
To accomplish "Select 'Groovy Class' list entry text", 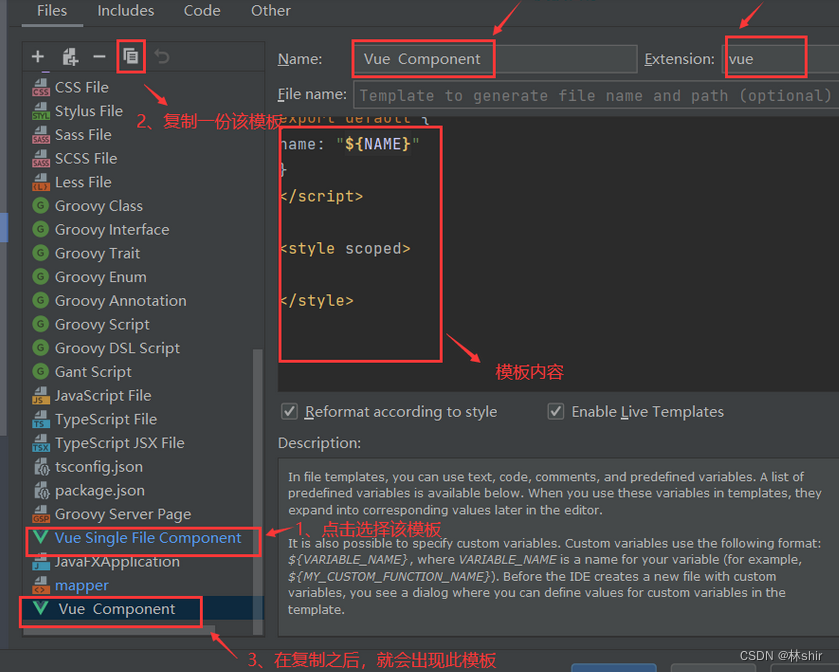I will tap(99, 206).
